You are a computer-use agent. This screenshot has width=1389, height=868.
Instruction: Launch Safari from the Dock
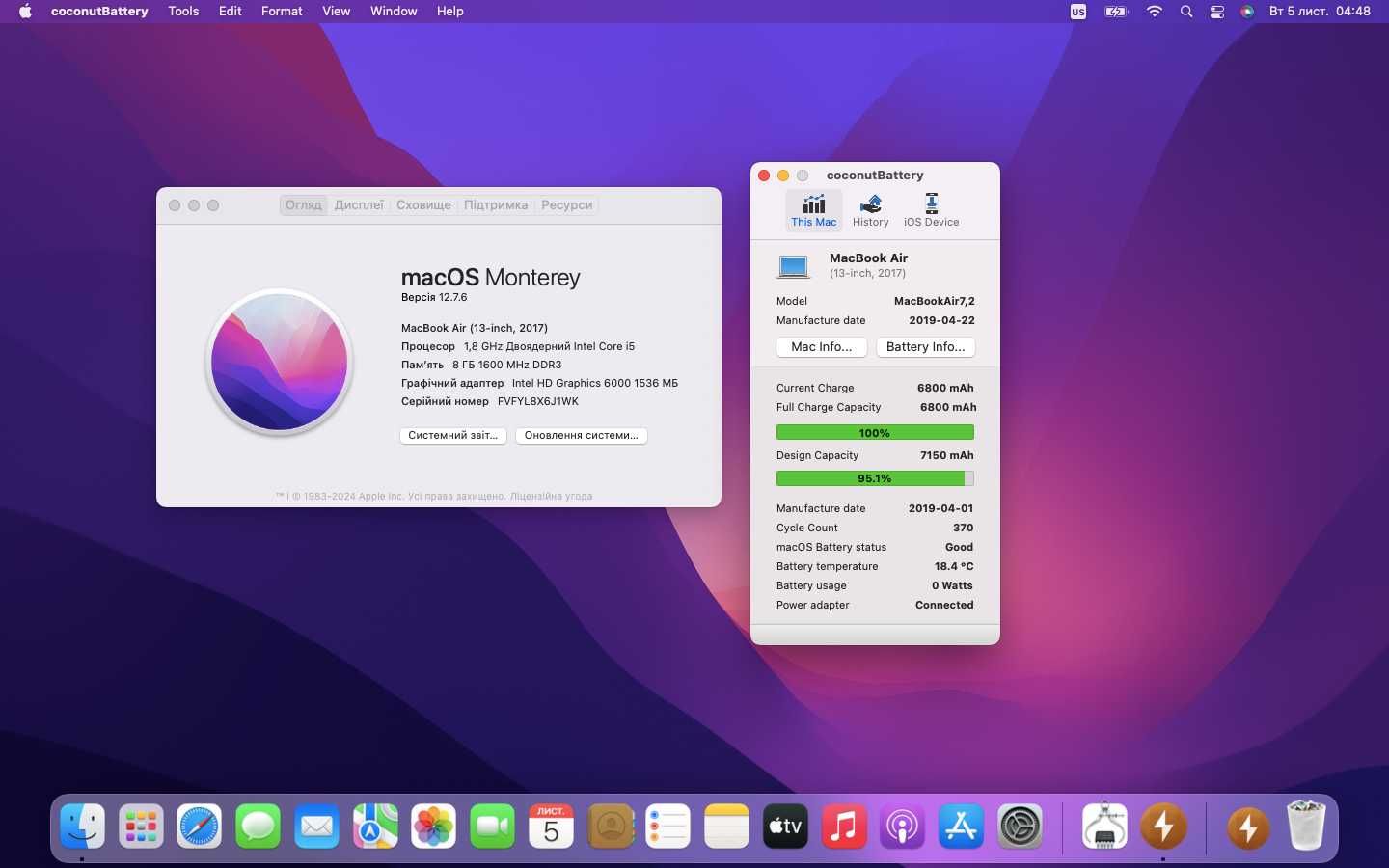[200, 827]
